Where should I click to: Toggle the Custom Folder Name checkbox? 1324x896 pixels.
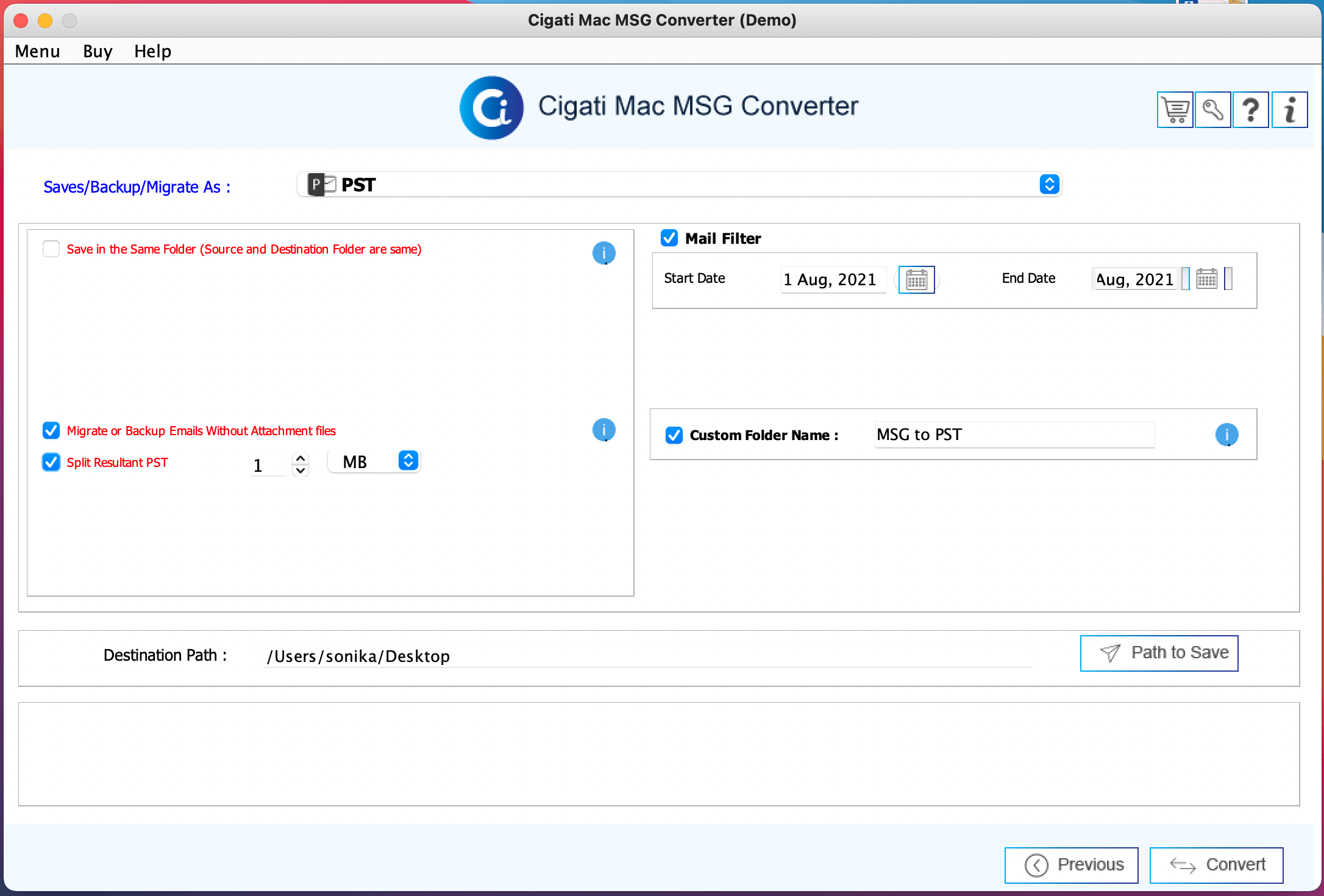click(674, 435)
